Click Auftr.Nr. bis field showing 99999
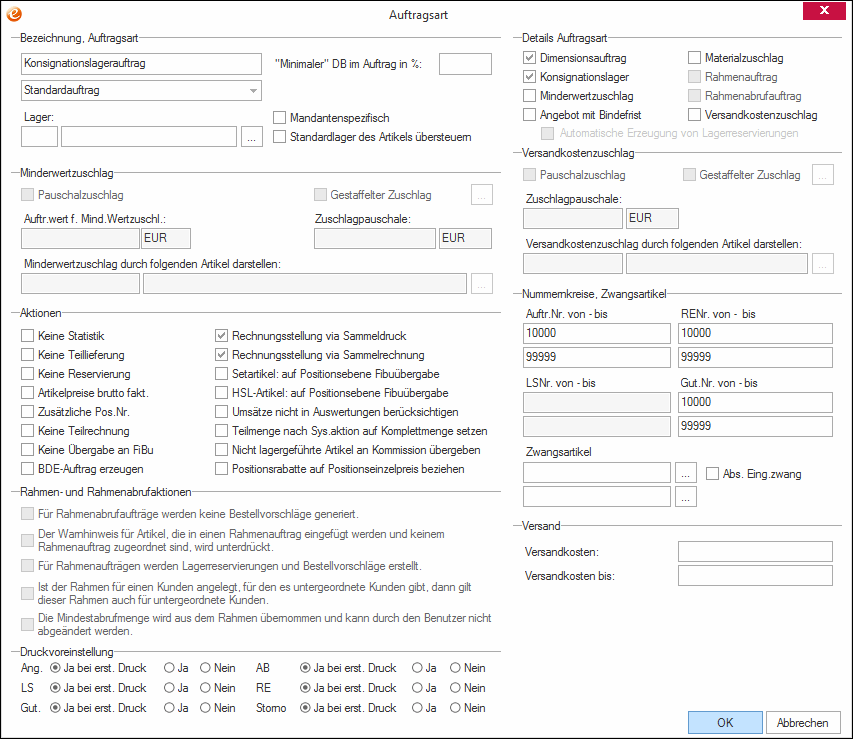The width and height of the screenshot is (853, 739). pyautogui.click(x=597, y=357)
